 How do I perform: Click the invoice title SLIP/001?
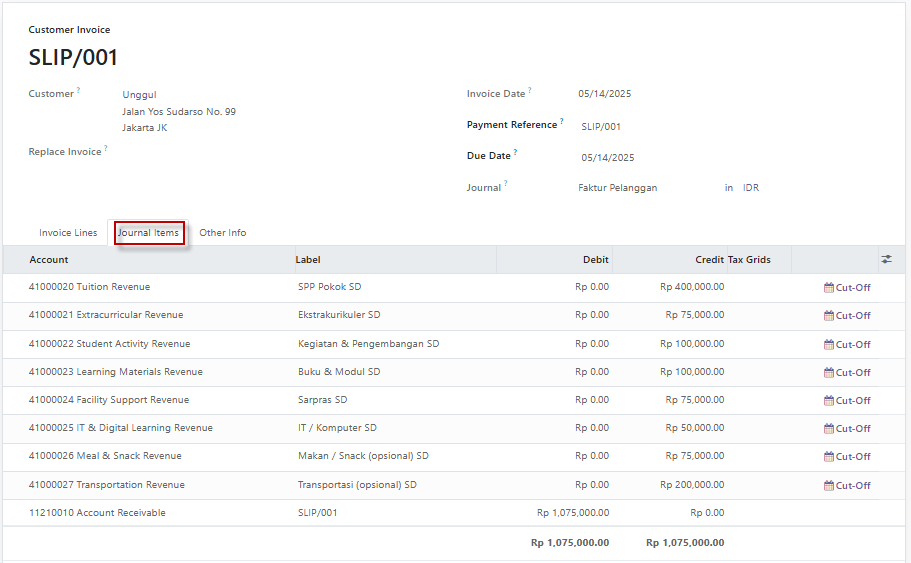click(x=73, y=58)
